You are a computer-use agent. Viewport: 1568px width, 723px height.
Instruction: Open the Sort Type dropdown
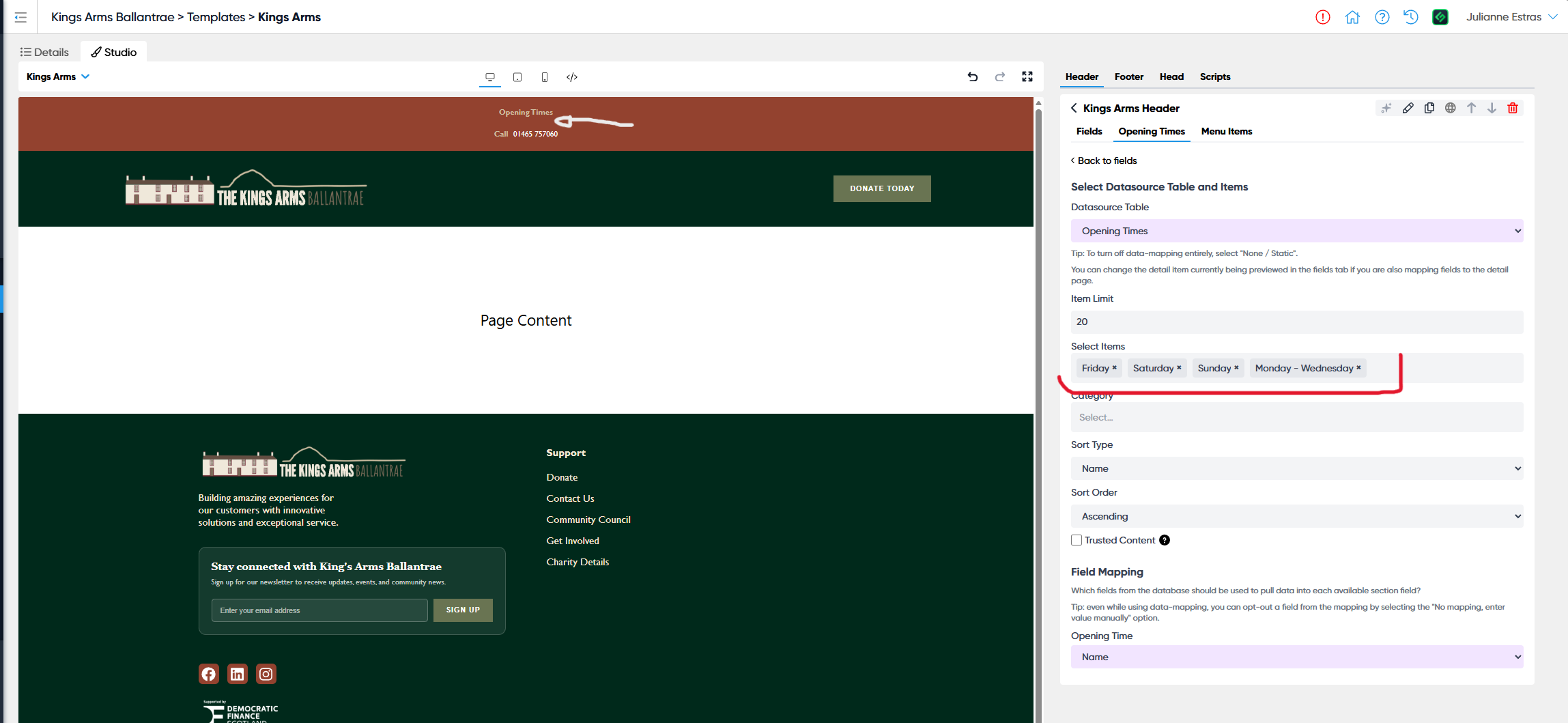pyautogui.click(x=1297, y=468)
